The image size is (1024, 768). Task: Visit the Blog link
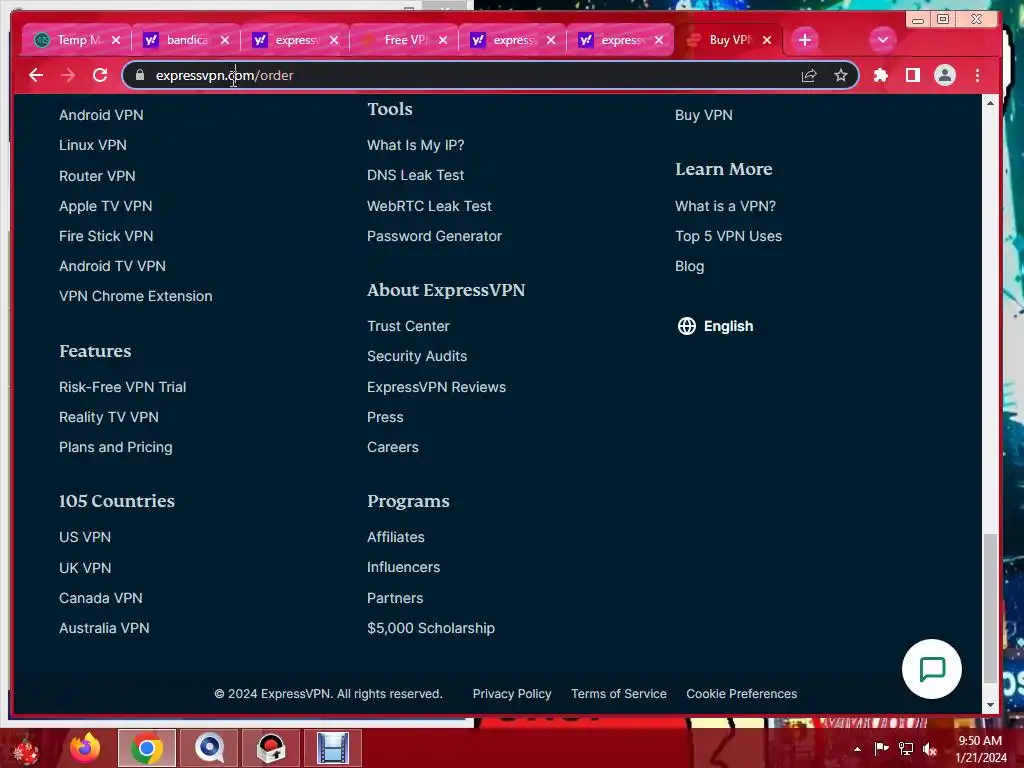point(690,266)
